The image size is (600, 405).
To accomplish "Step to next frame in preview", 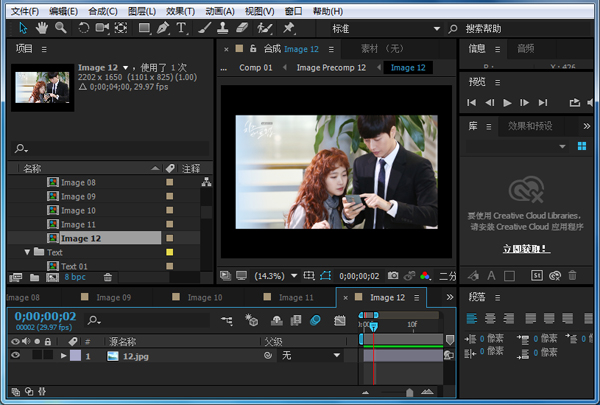I will [525, 103].
